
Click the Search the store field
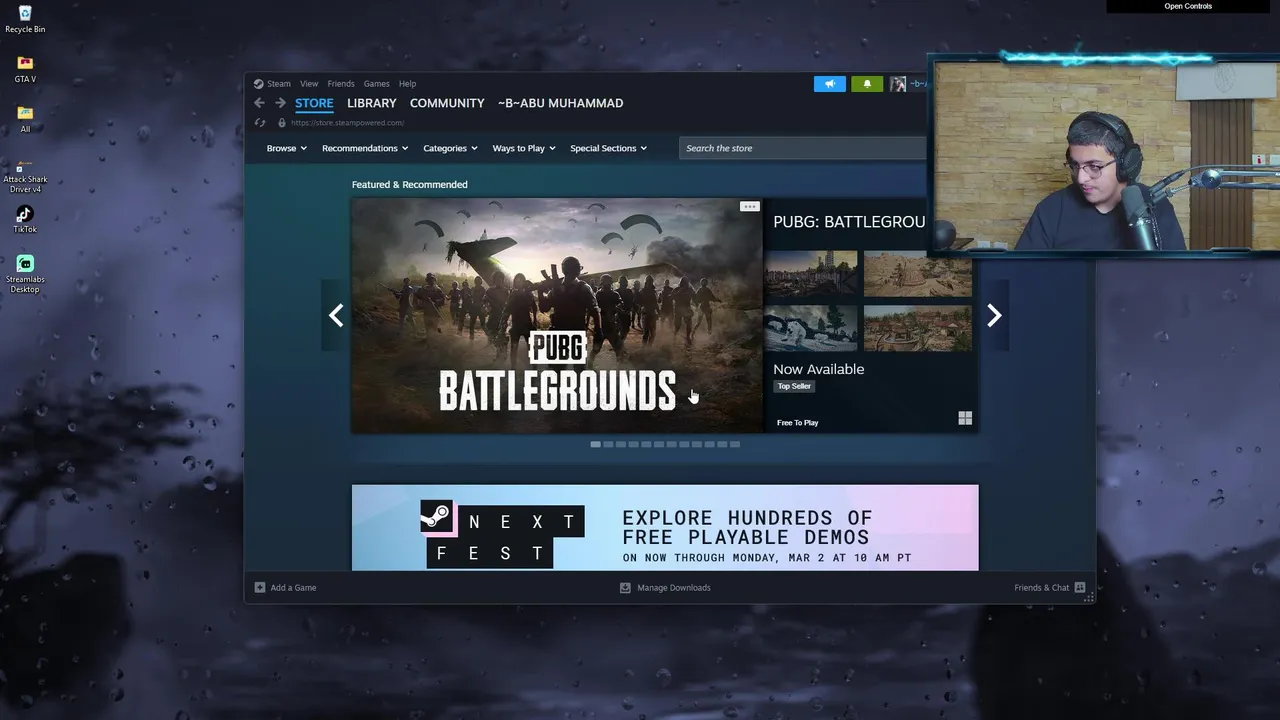coord(803,148)
